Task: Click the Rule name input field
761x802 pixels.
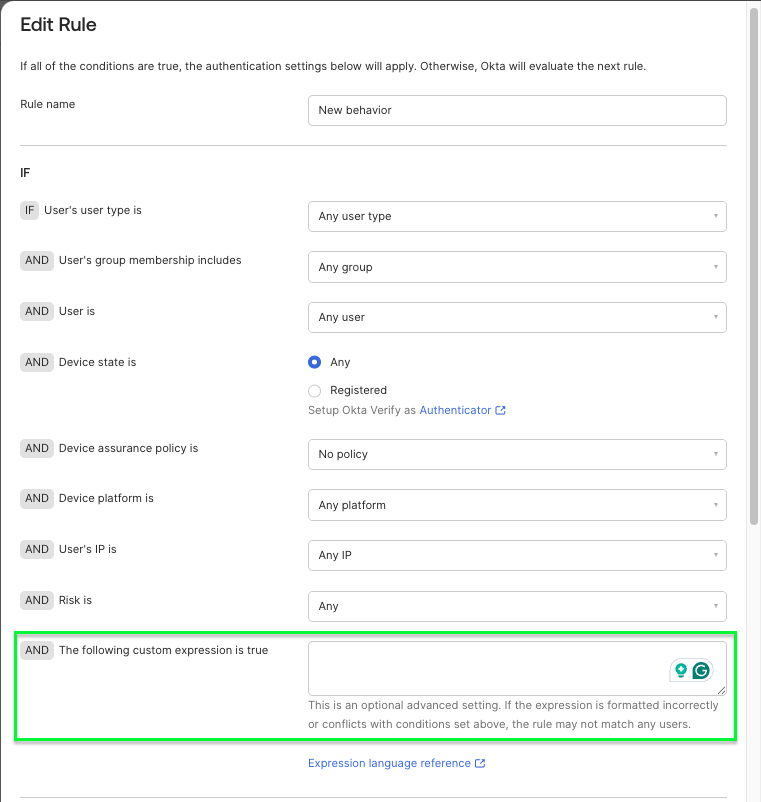Action: tap(516, 111)
